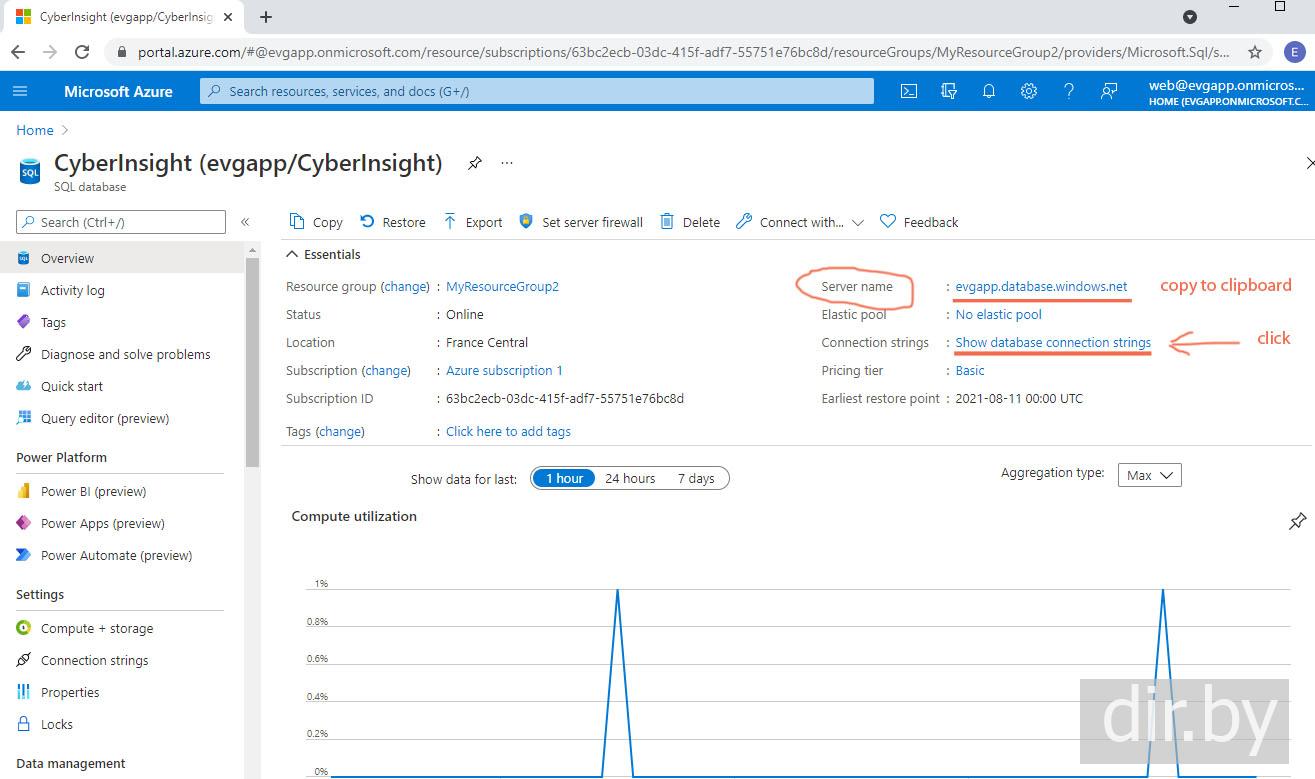The image size is (1315, 779).
Task: Open the Aggregation type Max dropdown
Action: pyautogui.click(x=1149, y=475)
